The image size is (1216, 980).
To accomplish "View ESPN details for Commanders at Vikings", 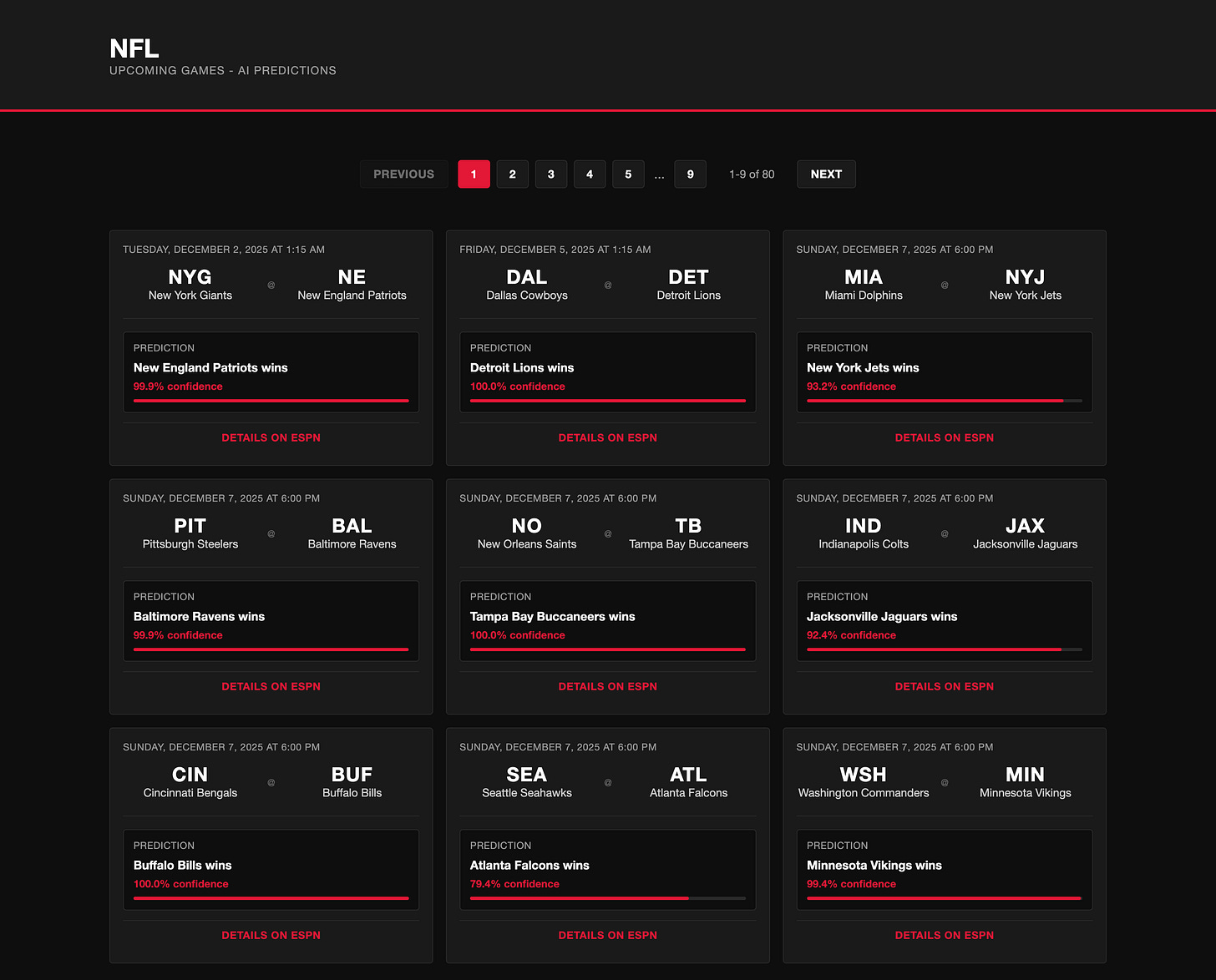I will (x=944, y=935).
